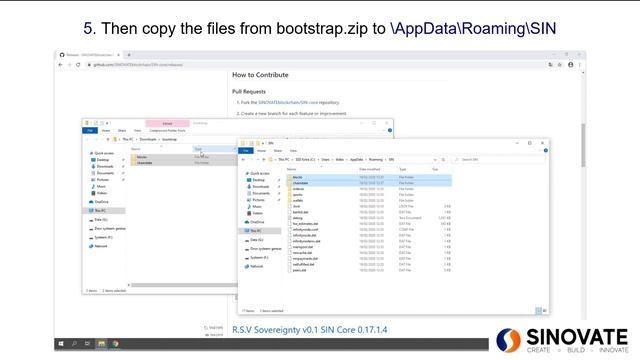The image size is (640, 360).
Task: Click up-folder arrow in SIN explorer window
Action: (x=264, y=160)
